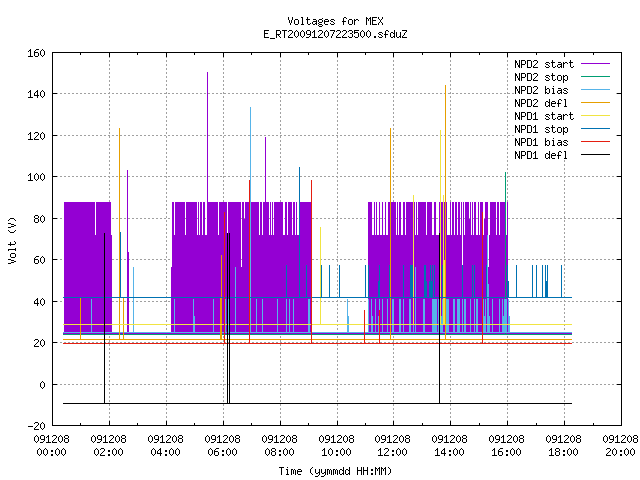Click the NPD2 start legend label
The height and width of the screenshot is (480, 640).
(x=544, y=64)
